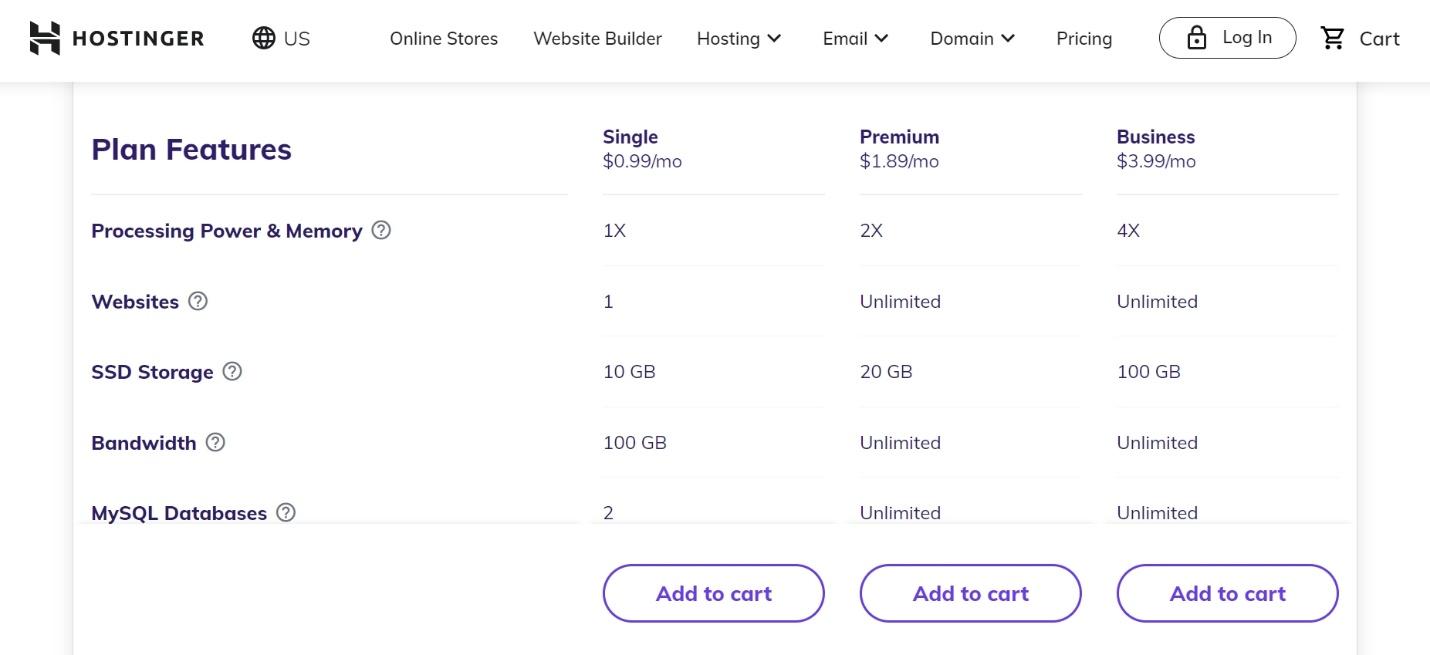Add the Premium plan to cart
Viewport: 1430px width, 655px height.
970,593
